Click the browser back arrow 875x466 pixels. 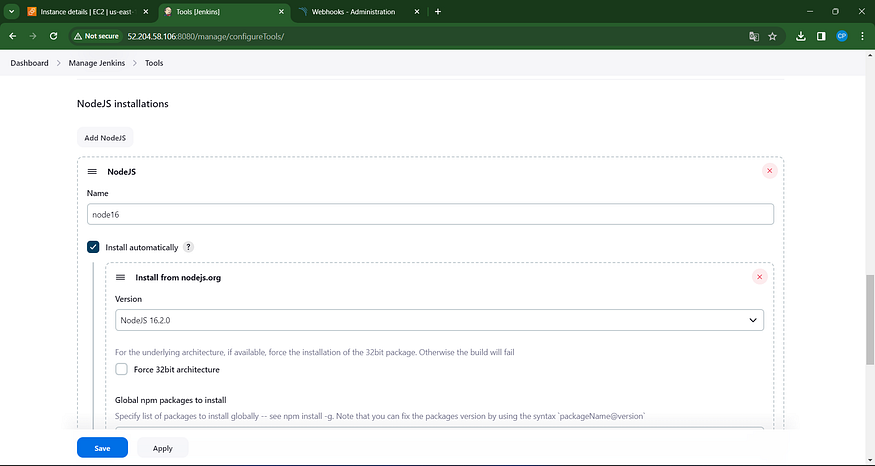(x=12, y=36)
